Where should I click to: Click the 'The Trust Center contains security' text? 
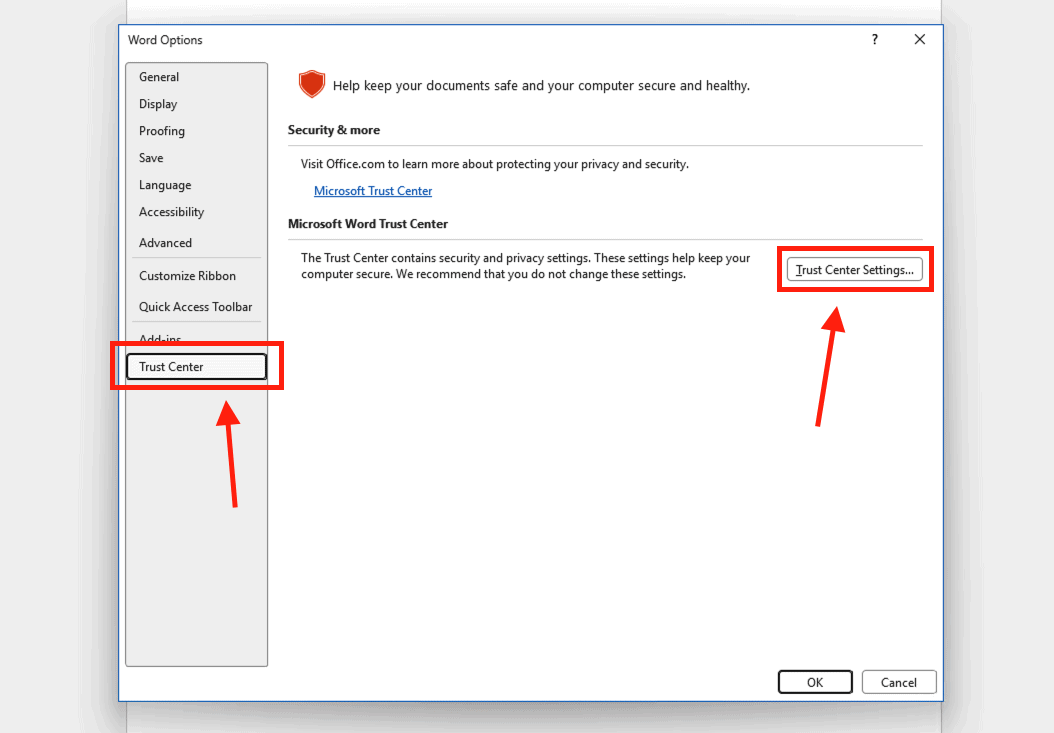[x=526, y=266]
